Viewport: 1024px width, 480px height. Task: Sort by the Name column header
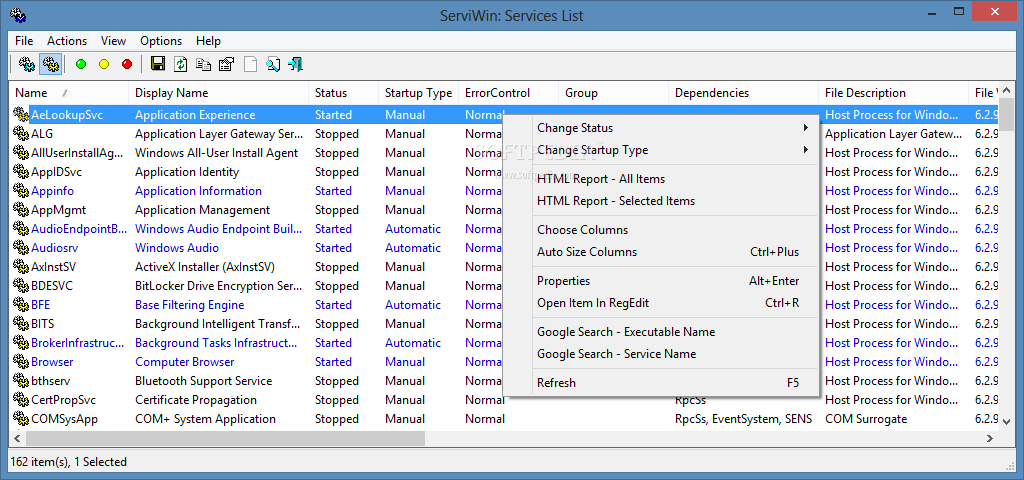(69, 93)
